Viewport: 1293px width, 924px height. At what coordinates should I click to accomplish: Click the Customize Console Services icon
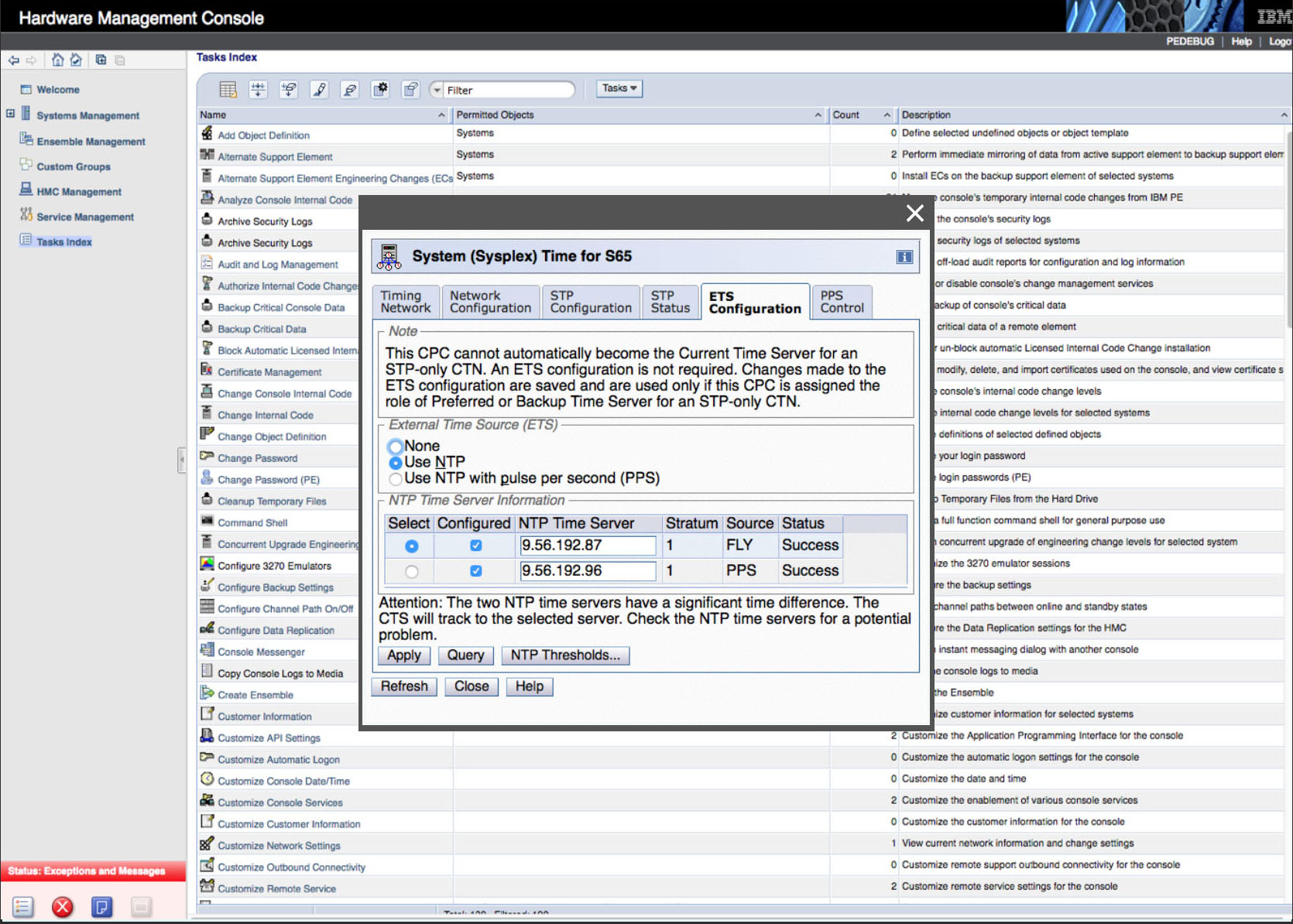pyautogui.click(x=207, y=800)
